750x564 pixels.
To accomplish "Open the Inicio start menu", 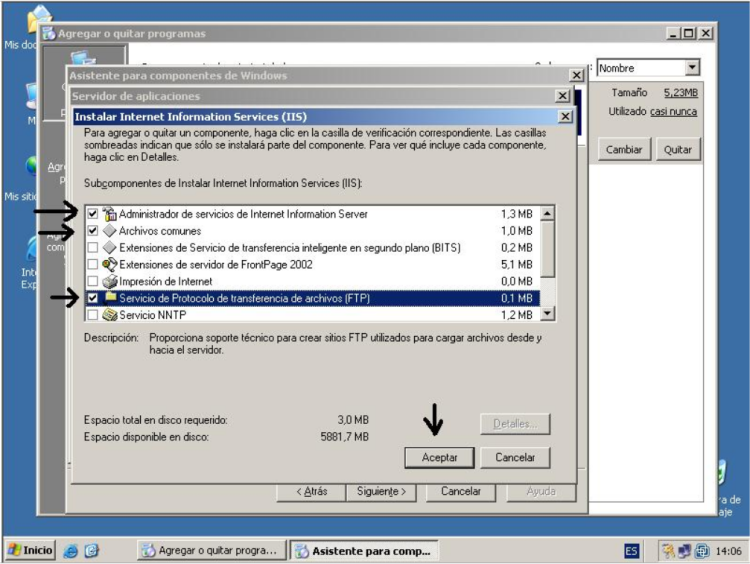I will (31, 550).
